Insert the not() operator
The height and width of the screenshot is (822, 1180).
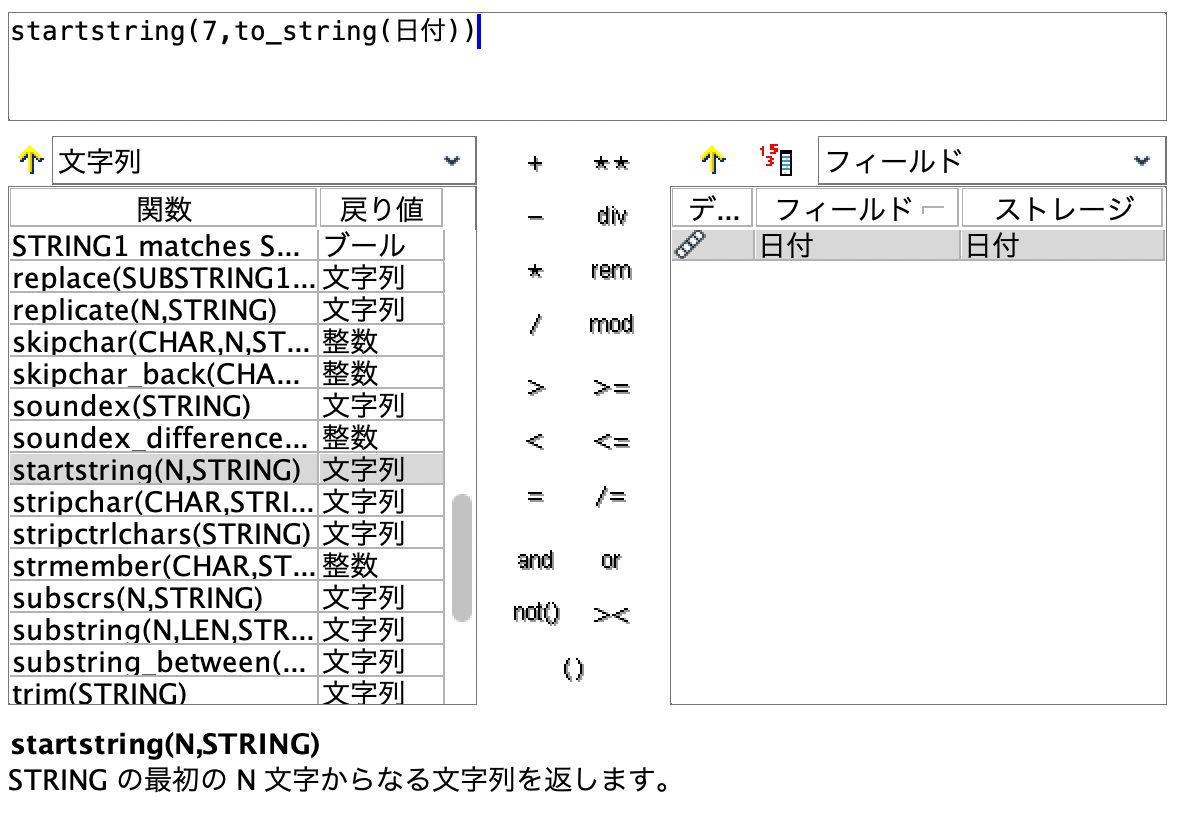tap(534, 614)
